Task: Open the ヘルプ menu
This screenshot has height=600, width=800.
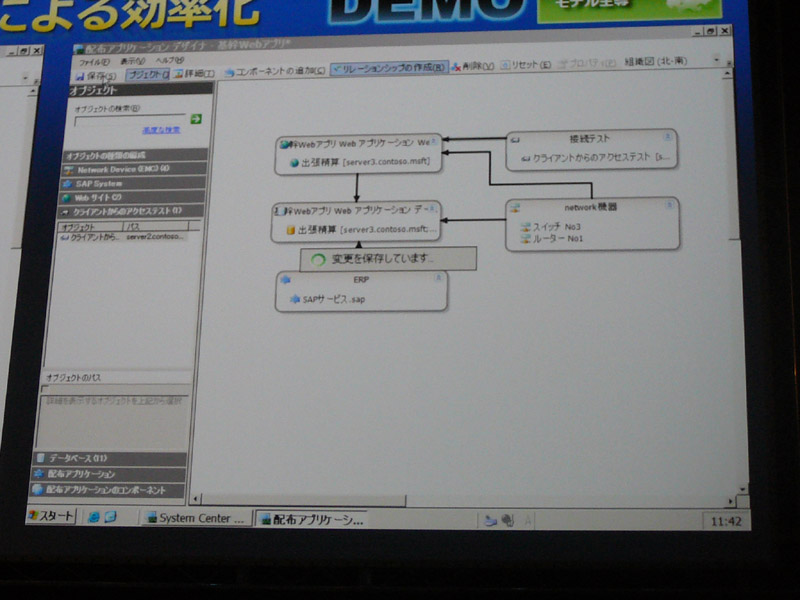Action: pyautogui.click(x=169, y=60)
